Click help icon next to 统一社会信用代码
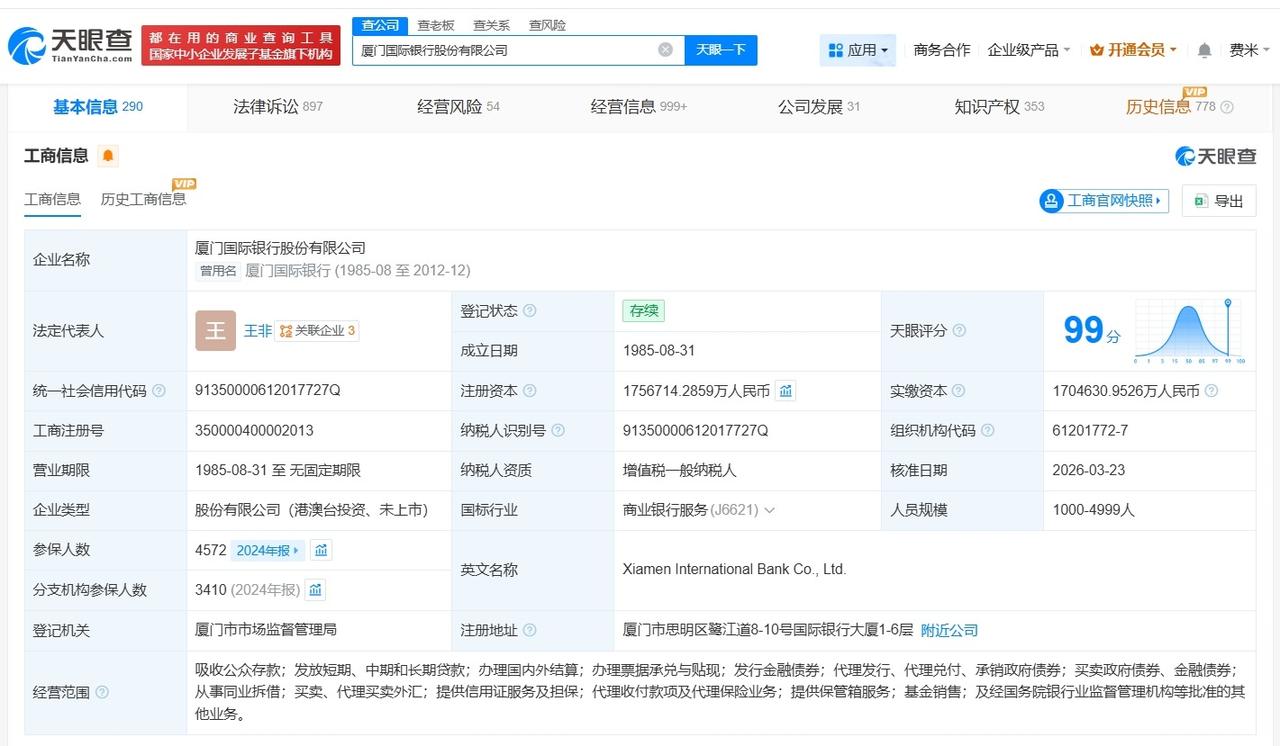The image size is (1280, 746). coord(159,391)
